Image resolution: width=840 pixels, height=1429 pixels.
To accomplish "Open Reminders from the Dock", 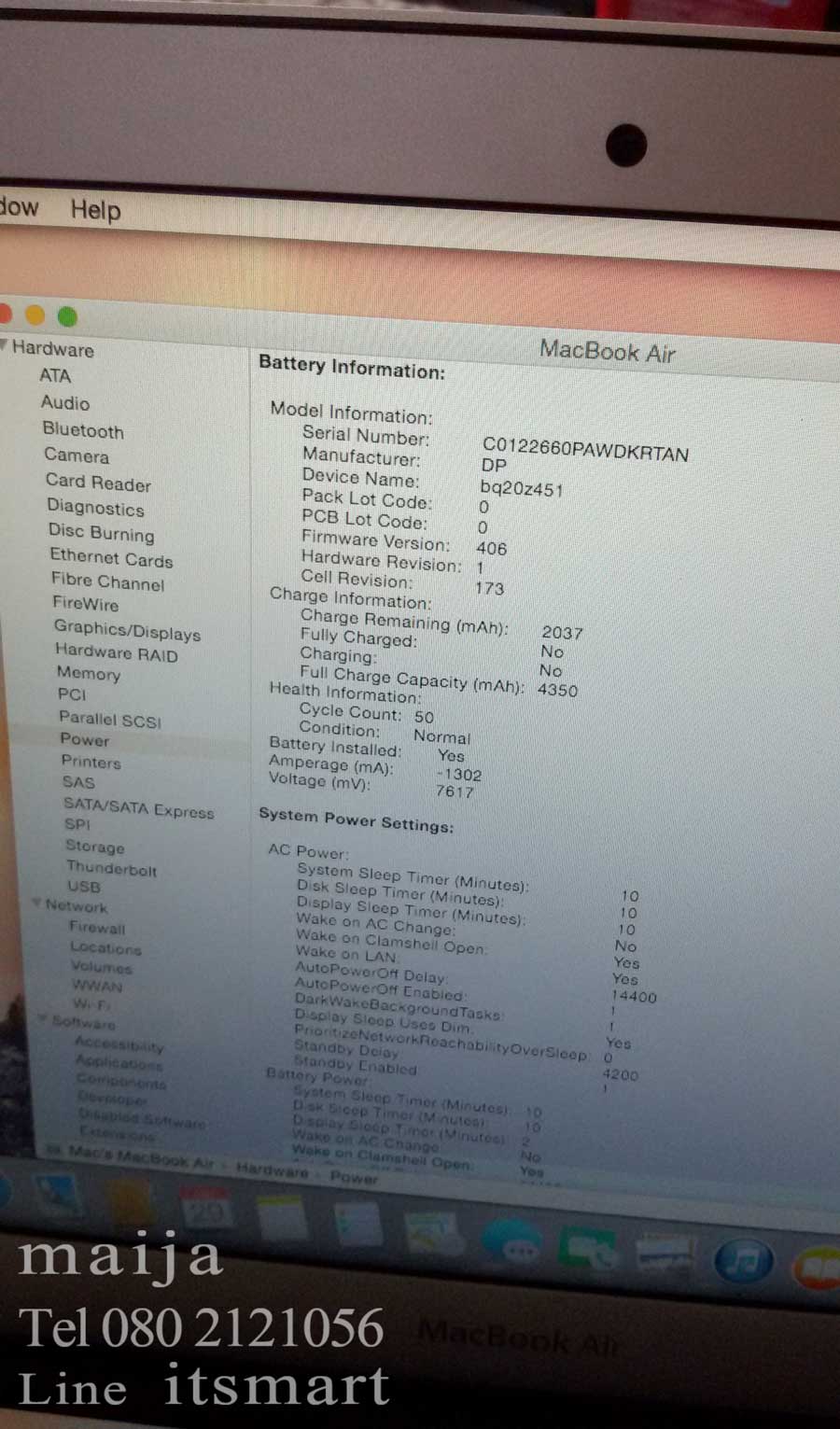I will tap(359, 1223).
